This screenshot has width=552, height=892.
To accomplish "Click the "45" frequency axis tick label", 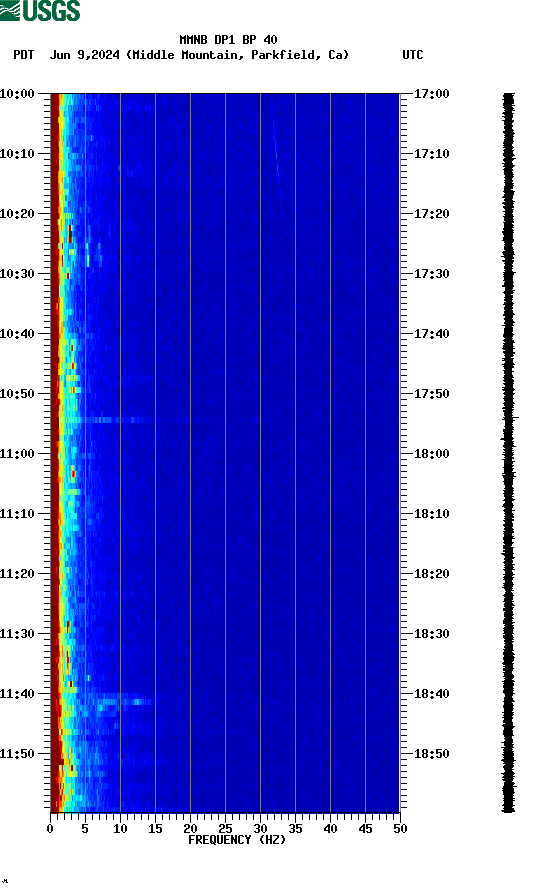I will click(365, 829).
